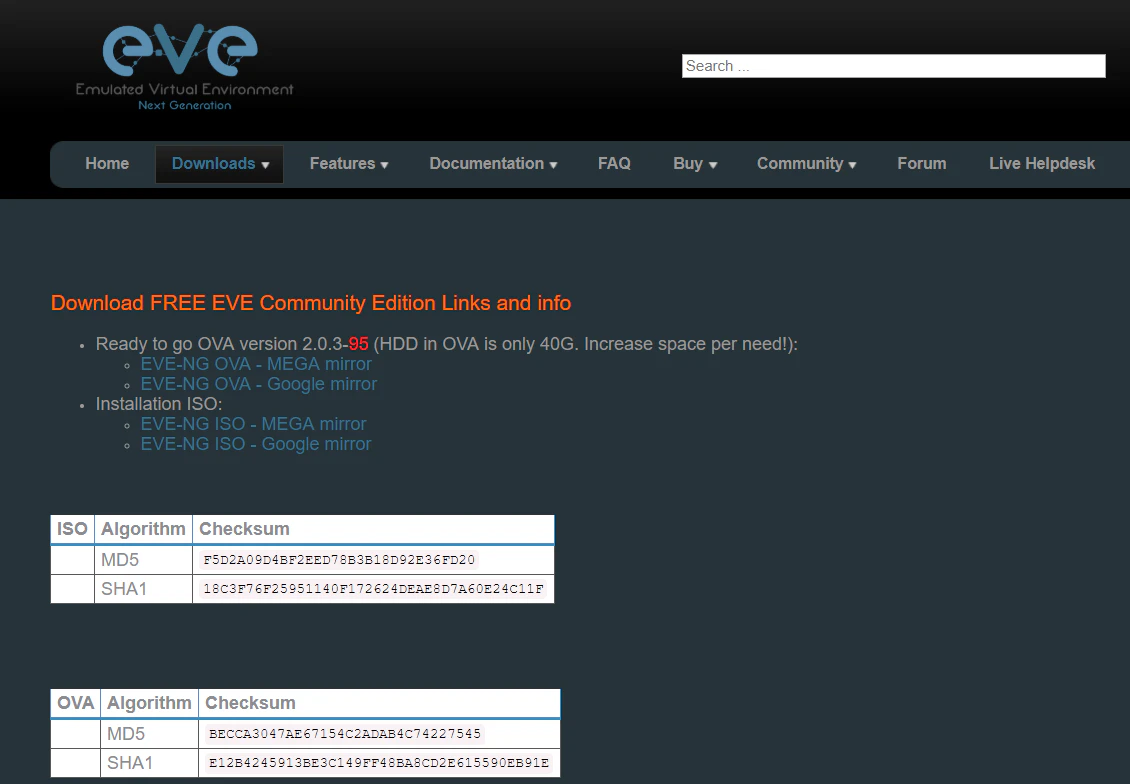Click the 'Installation ISO:' list item text
Screen dimensions: 1130x784
tap(159, 404)
